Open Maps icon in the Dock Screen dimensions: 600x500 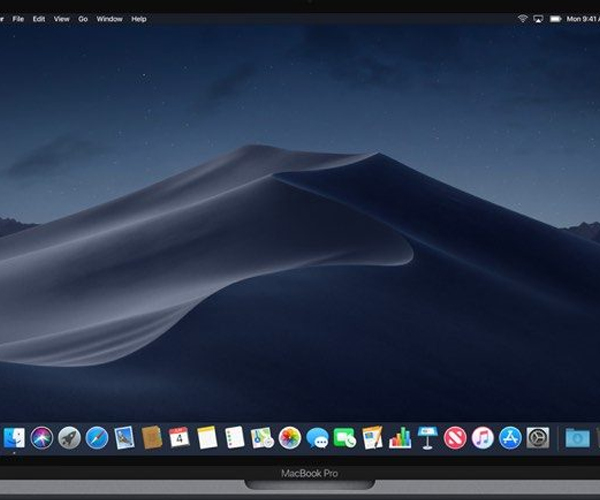tap(262, 437)
